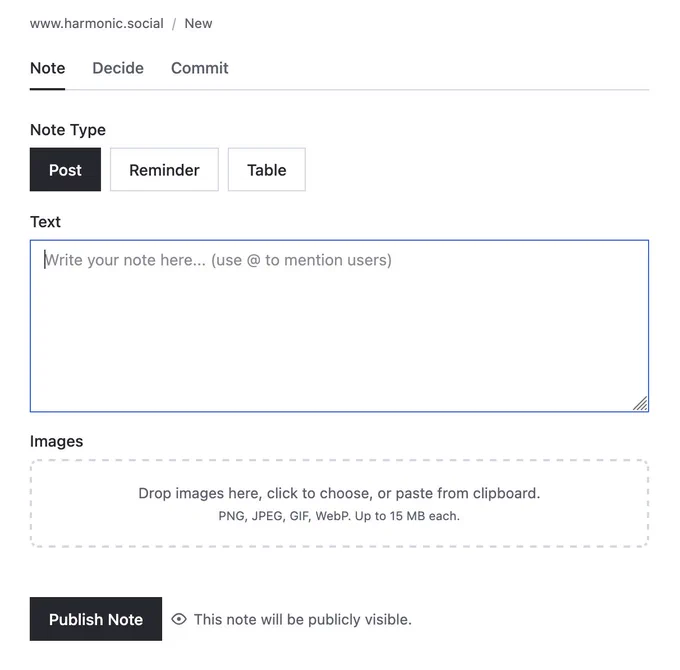Click the Note Type heading
This screenshot has height=670, width=680.
pyautogui.click(x=68, y=130)
